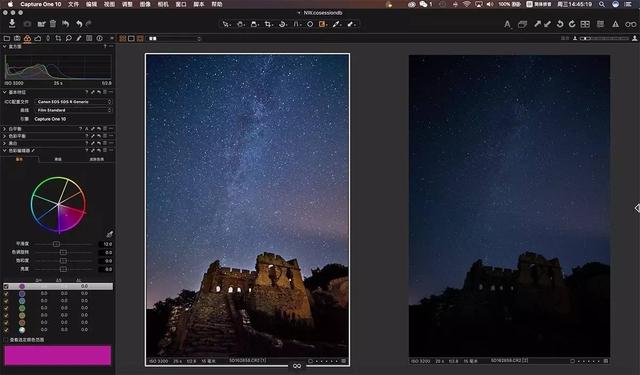Image resolution: width=640 pixels, height=375 pixels.
Task: Open the 文件 menu in menu bar
Action: 73,4
